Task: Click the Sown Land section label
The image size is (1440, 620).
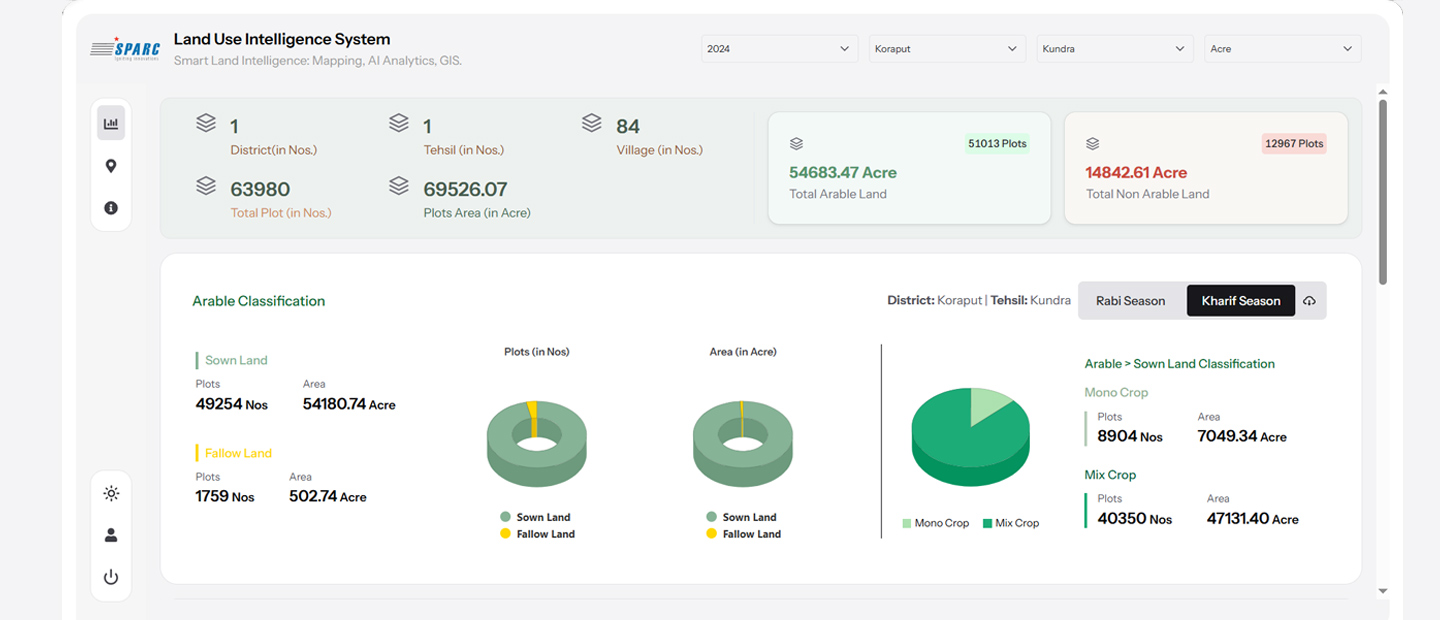Action: 236,360
